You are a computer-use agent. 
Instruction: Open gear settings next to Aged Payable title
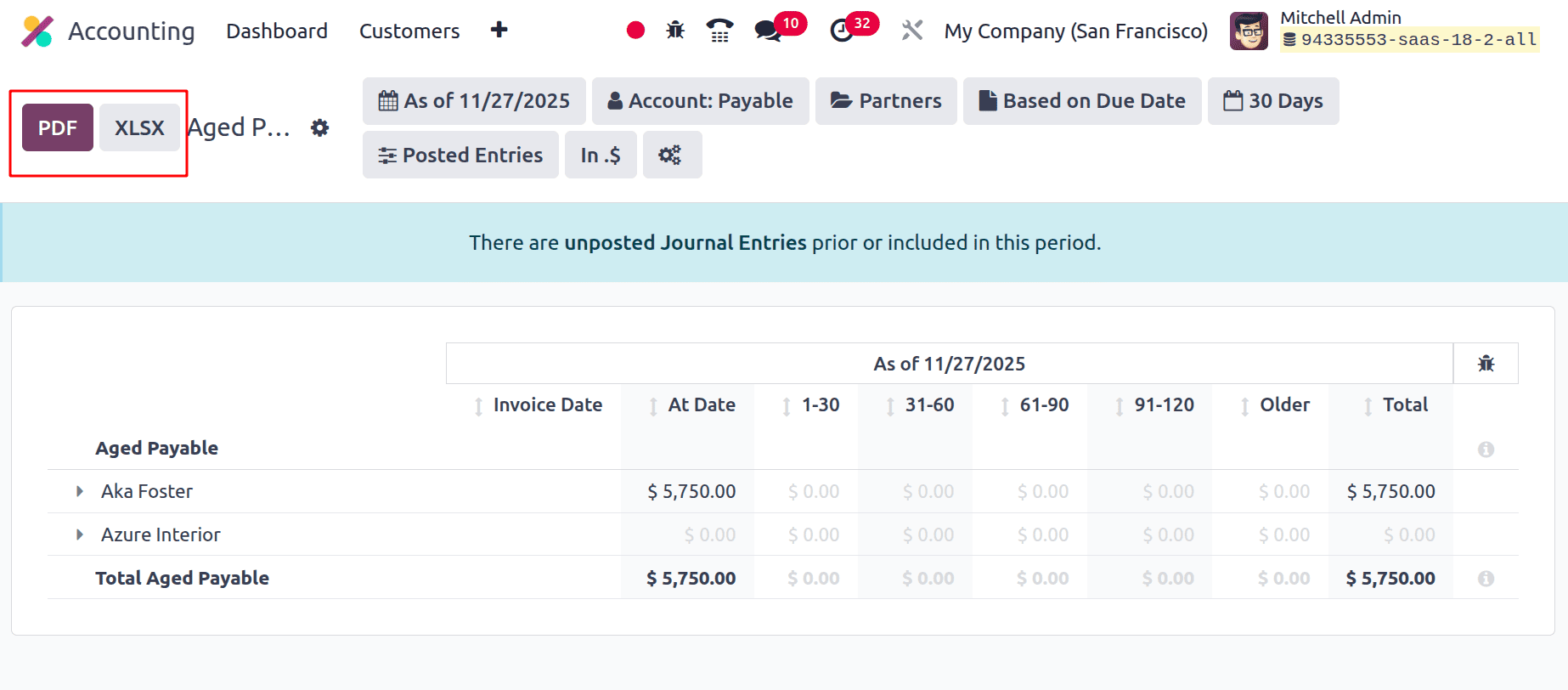(x=319, y=127)
